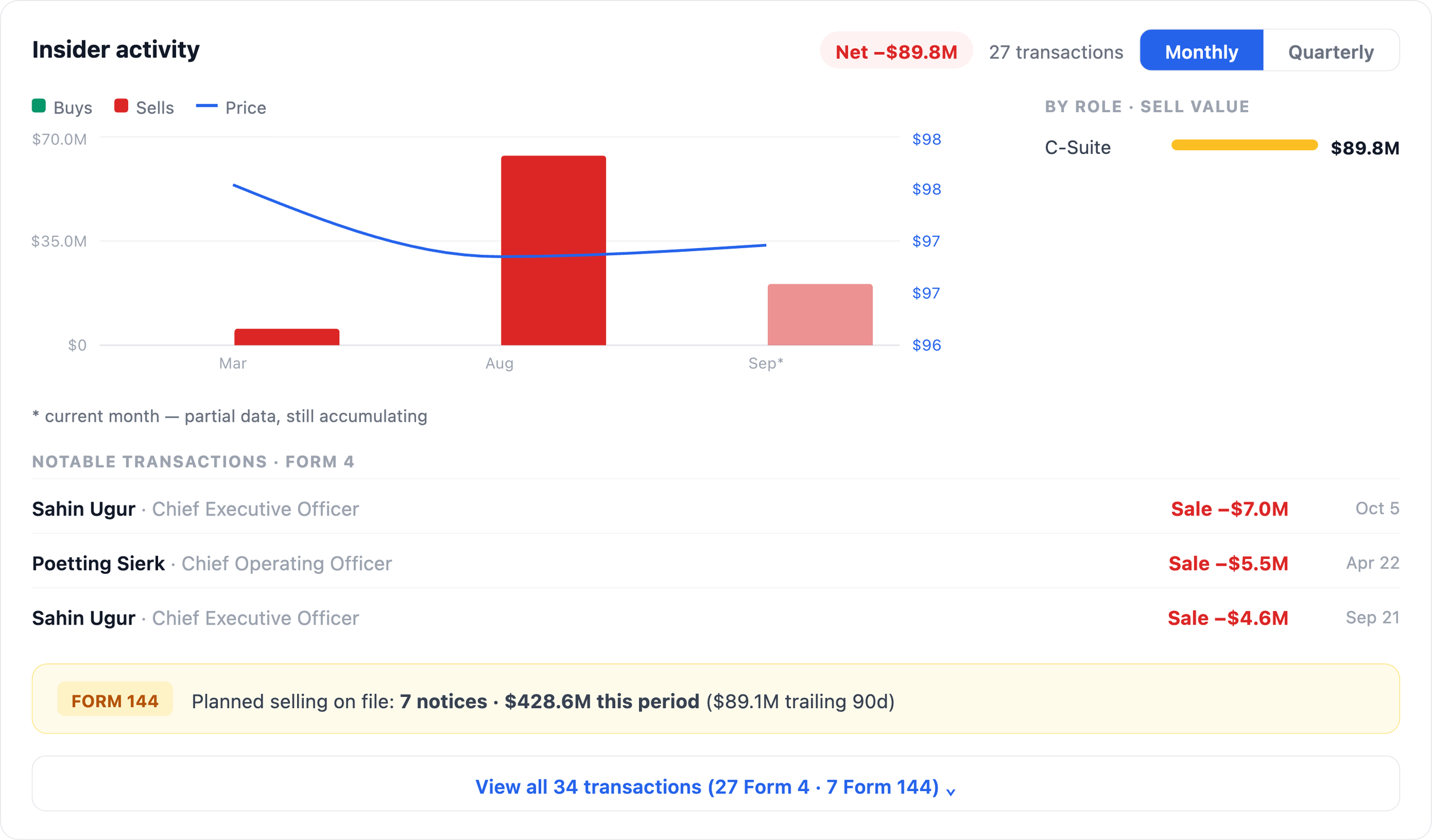Click the partial data footnote

click(x=230, y=416)
